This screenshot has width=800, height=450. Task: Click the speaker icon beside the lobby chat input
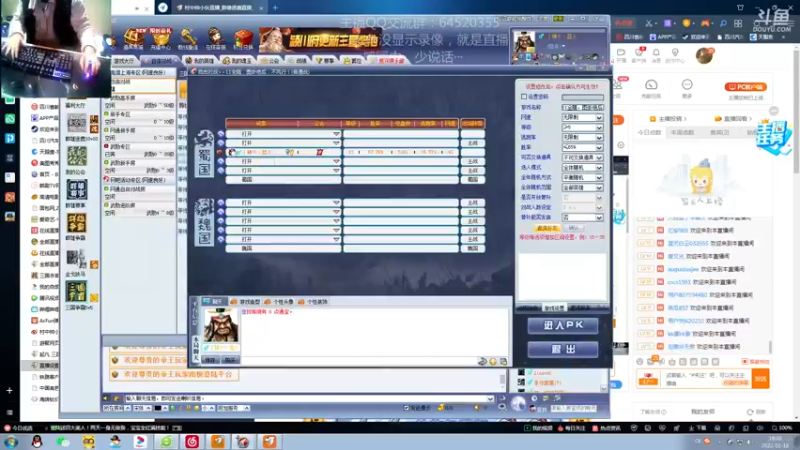coord(106,398)
